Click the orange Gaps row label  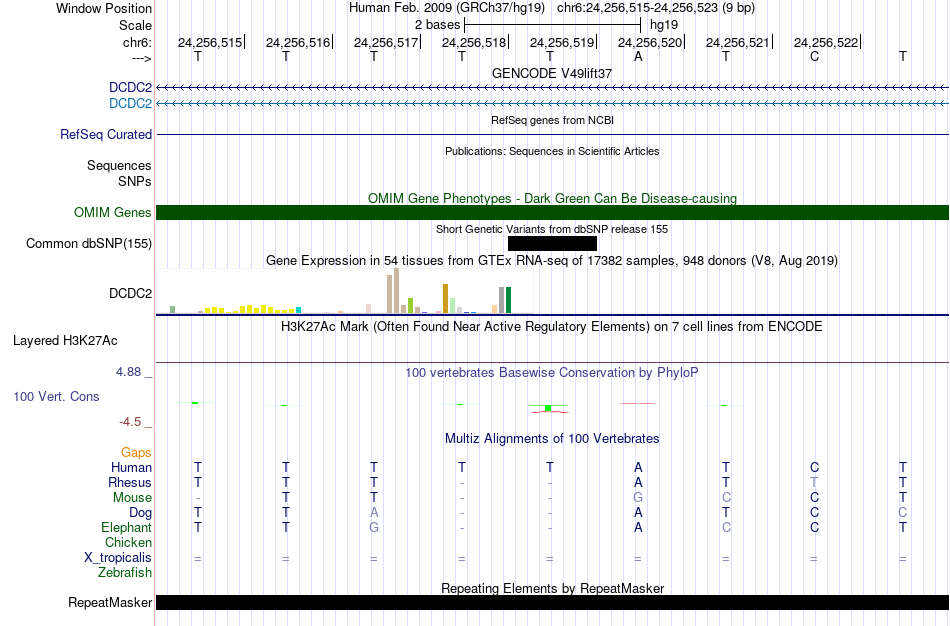(x=136, y=453)
